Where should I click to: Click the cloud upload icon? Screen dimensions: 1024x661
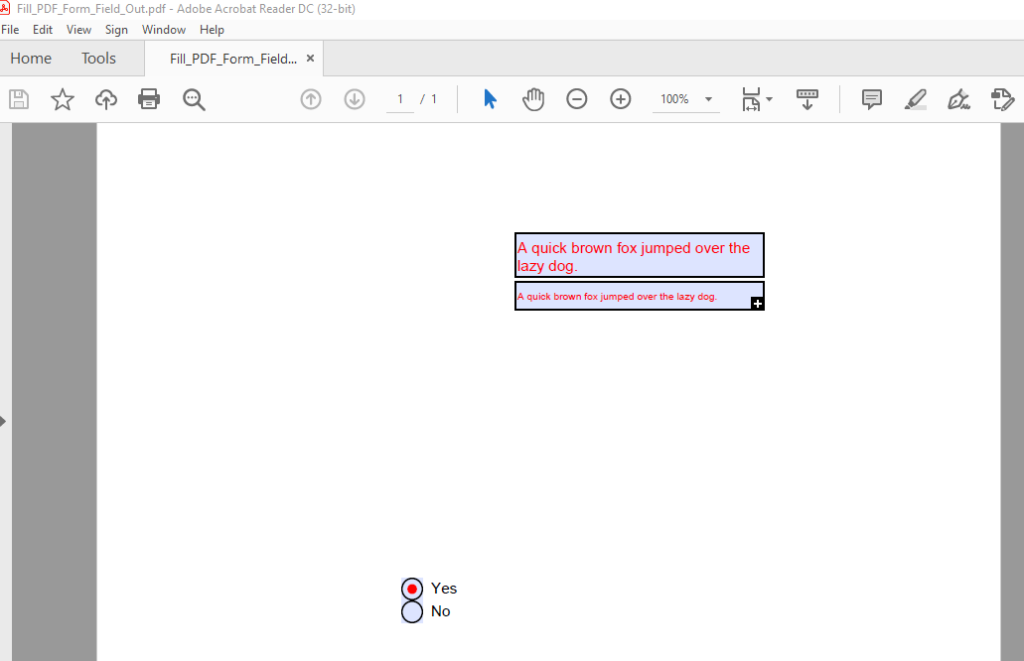(x=106, y=99)
